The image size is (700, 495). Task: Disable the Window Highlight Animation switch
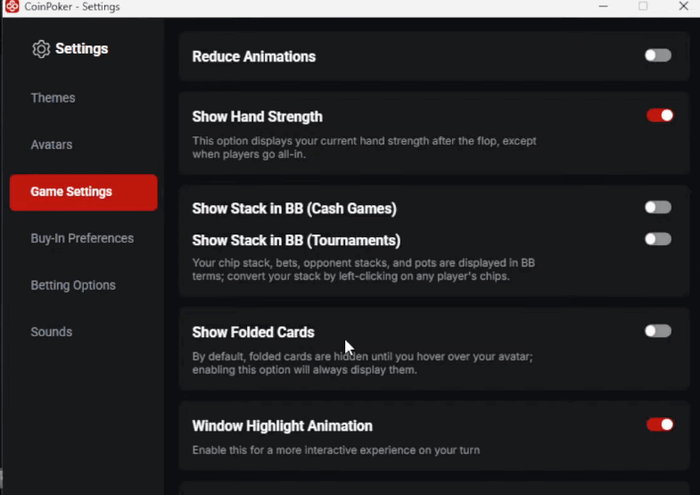coord(659,425)
